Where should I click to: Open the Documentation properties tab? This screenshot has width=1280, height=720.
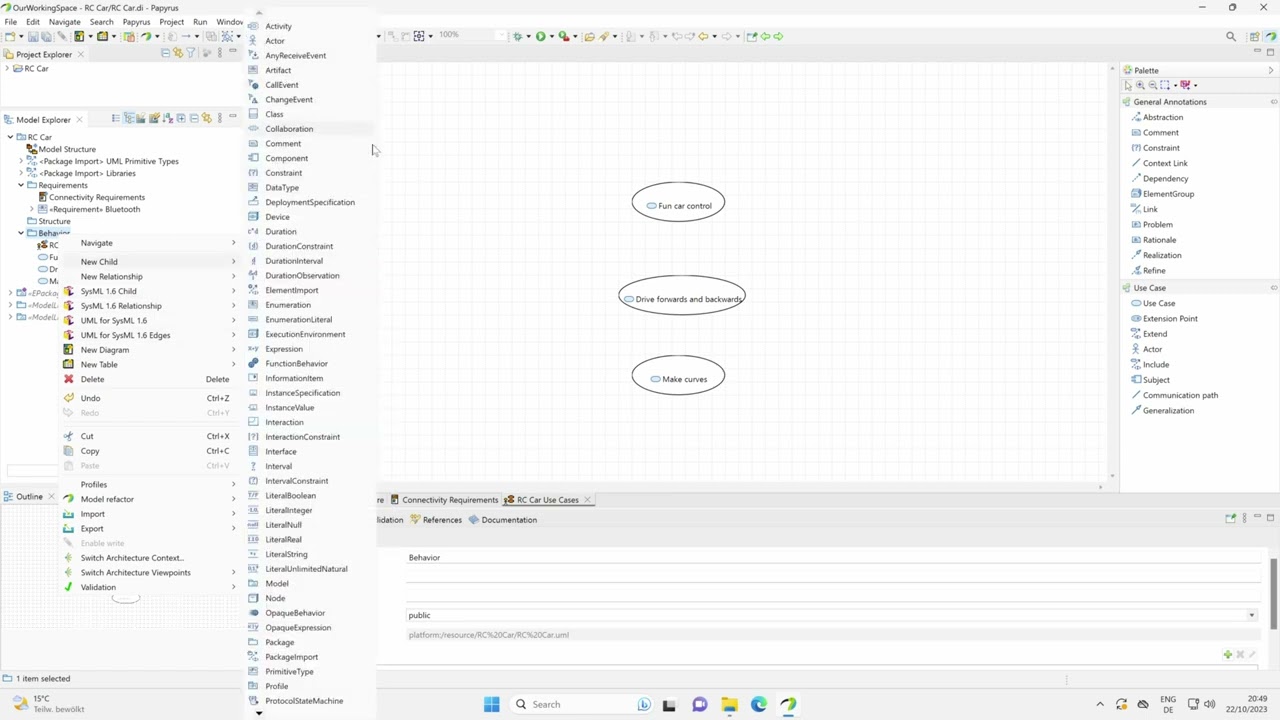[502, 520]
